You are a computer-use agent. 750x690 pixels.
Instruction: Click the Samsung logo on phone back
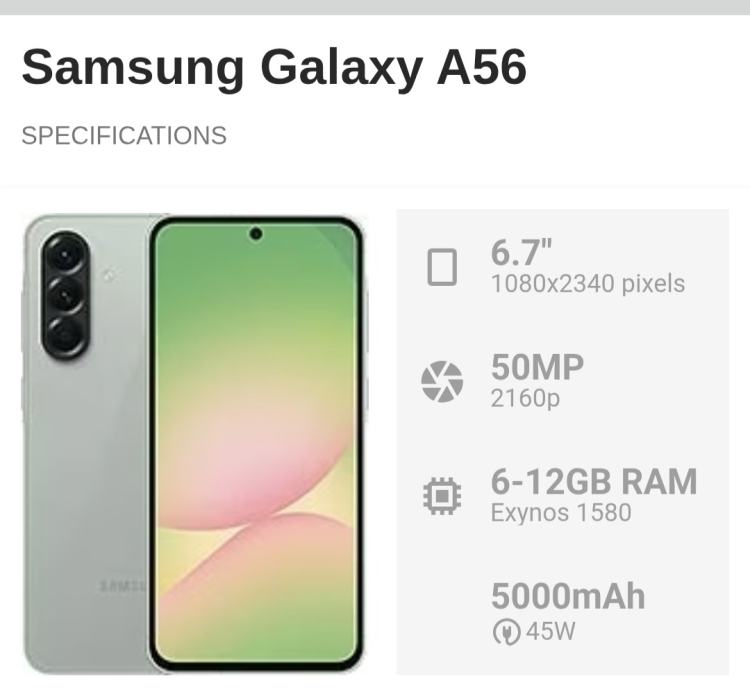tap(123, 586)
